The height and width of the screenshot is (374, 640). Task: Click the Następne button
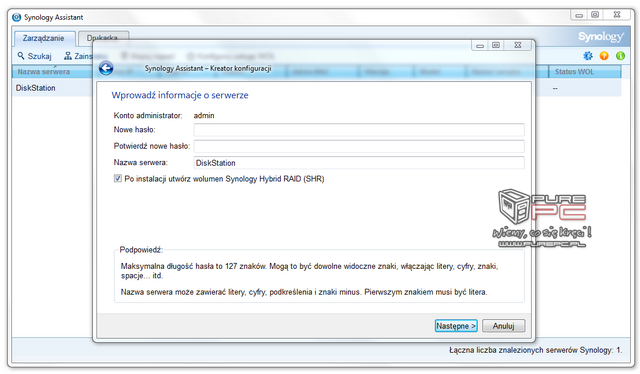pyautogui.click(x=456, y=326)
